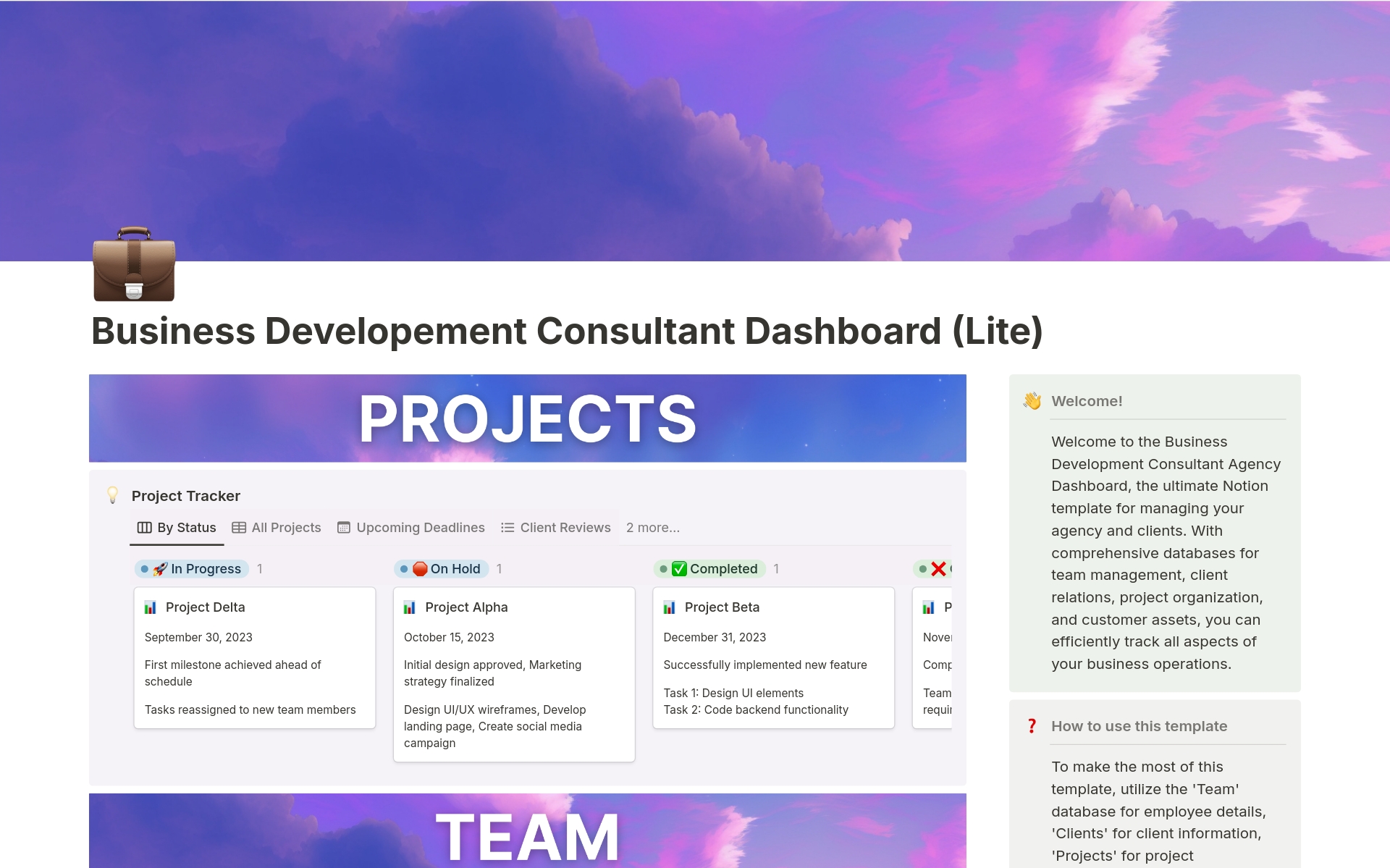Open the Project Alpha card
1390x868 pixels.
(x=467, y=607)
